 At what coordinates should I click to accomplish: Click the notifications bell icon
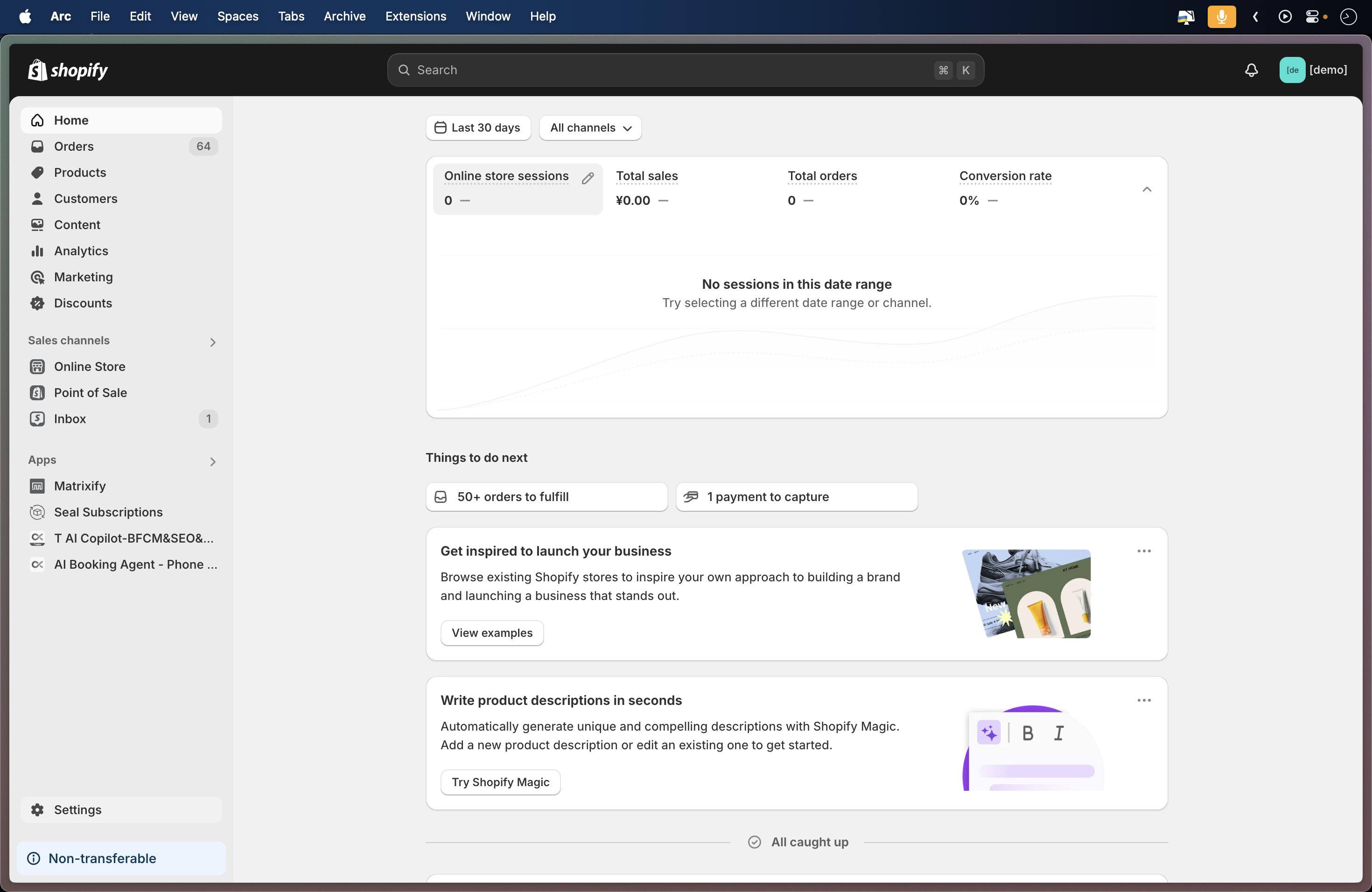1251,70
